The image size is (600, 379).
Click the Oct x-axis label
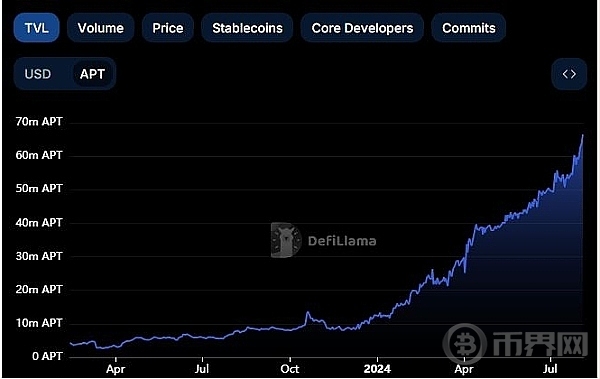(x=290, y=369)
